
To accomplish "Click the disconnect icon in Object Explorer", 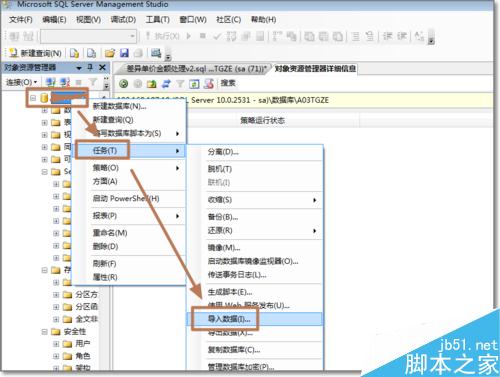I will [x=64, y=82].
